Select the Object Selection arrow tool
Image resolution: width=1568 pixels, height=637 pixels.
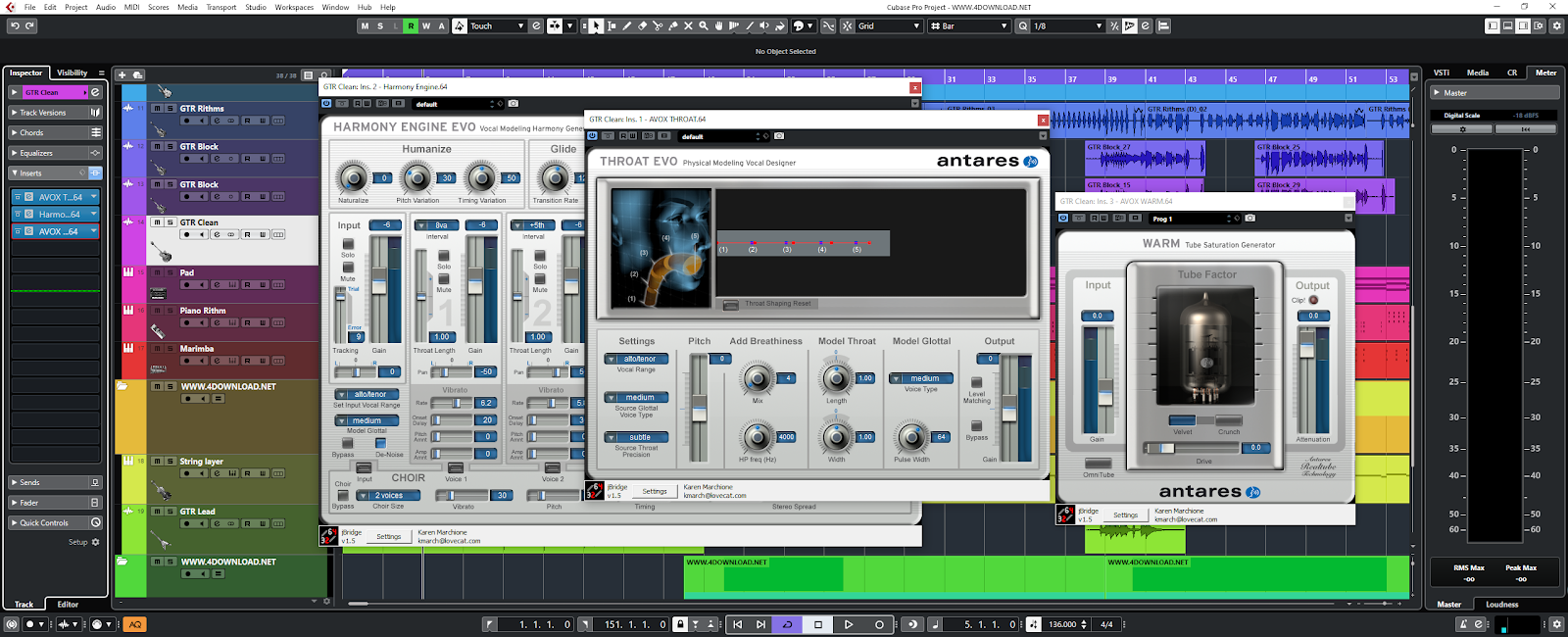pyautogui.click(x=597, y=25)
